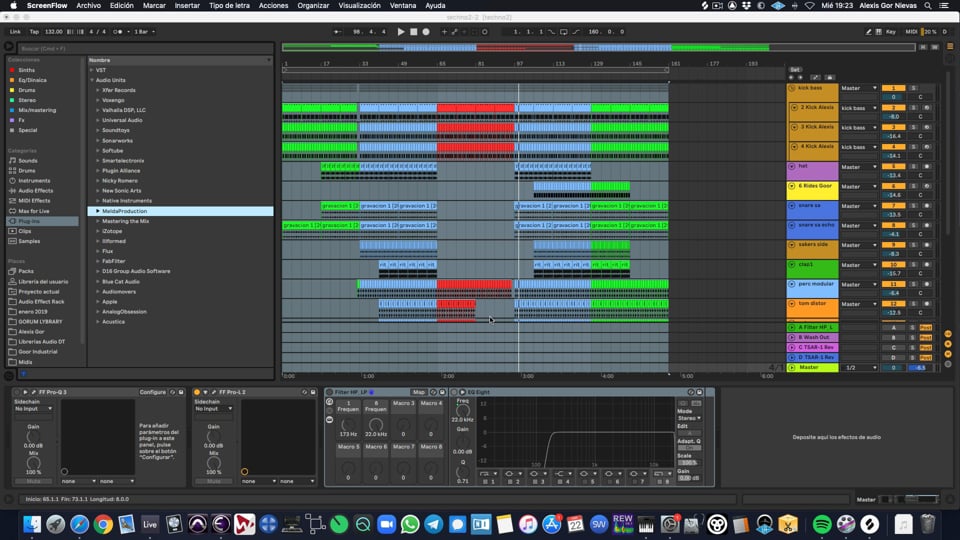The width and height of the screenshot is (960, 540).
Task: Arm recording on perc modular track
Action: (926, 284)
